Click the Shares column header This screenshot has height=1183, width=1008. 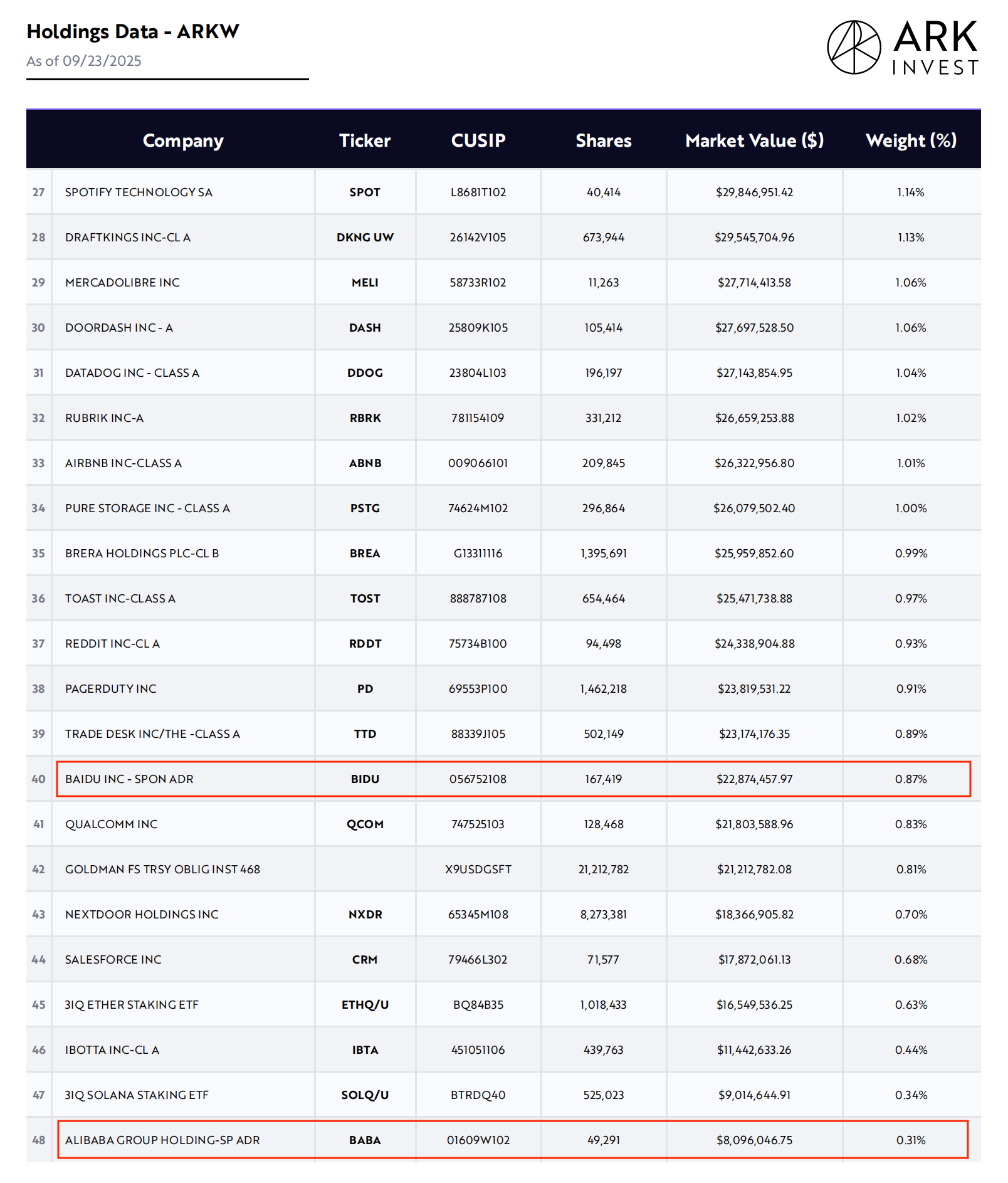pyautogui.click(x=604, y=140)
